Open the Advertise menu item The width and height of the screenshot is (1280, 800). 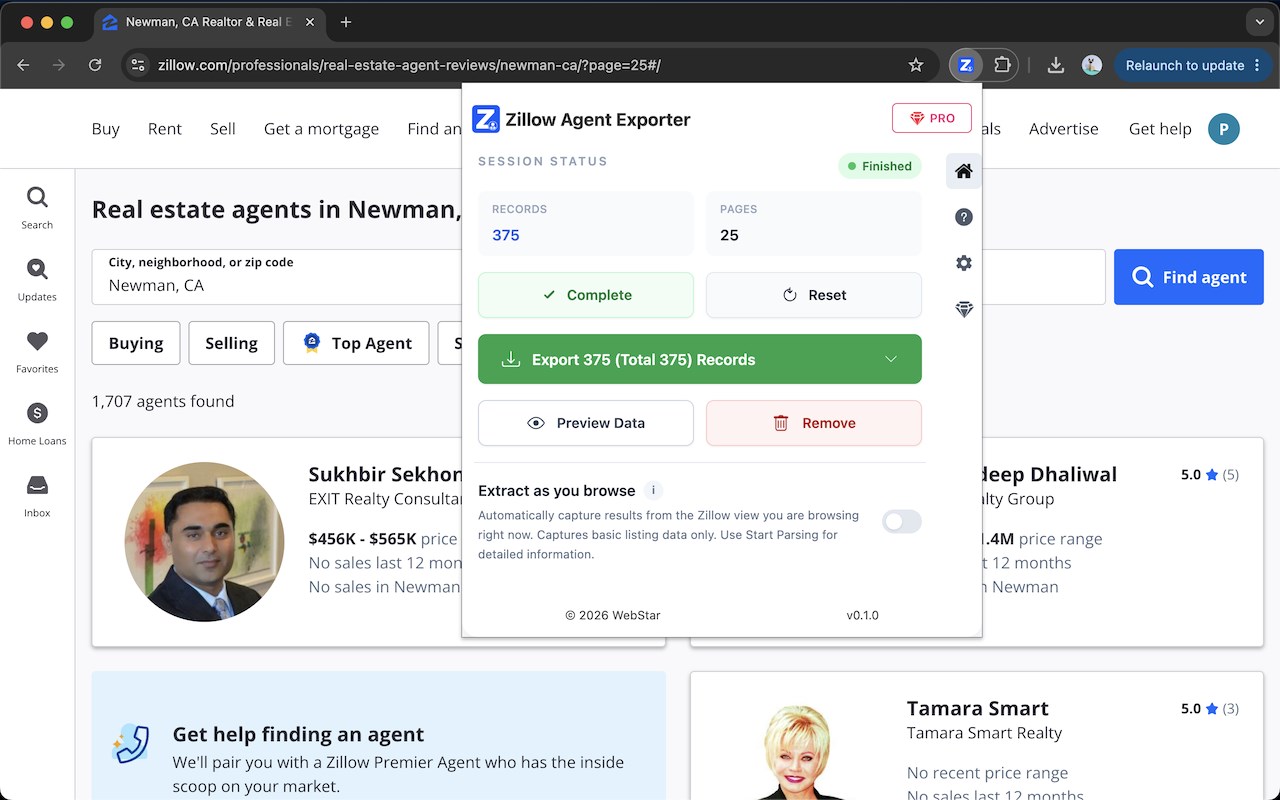click(x=1064, y=129)
